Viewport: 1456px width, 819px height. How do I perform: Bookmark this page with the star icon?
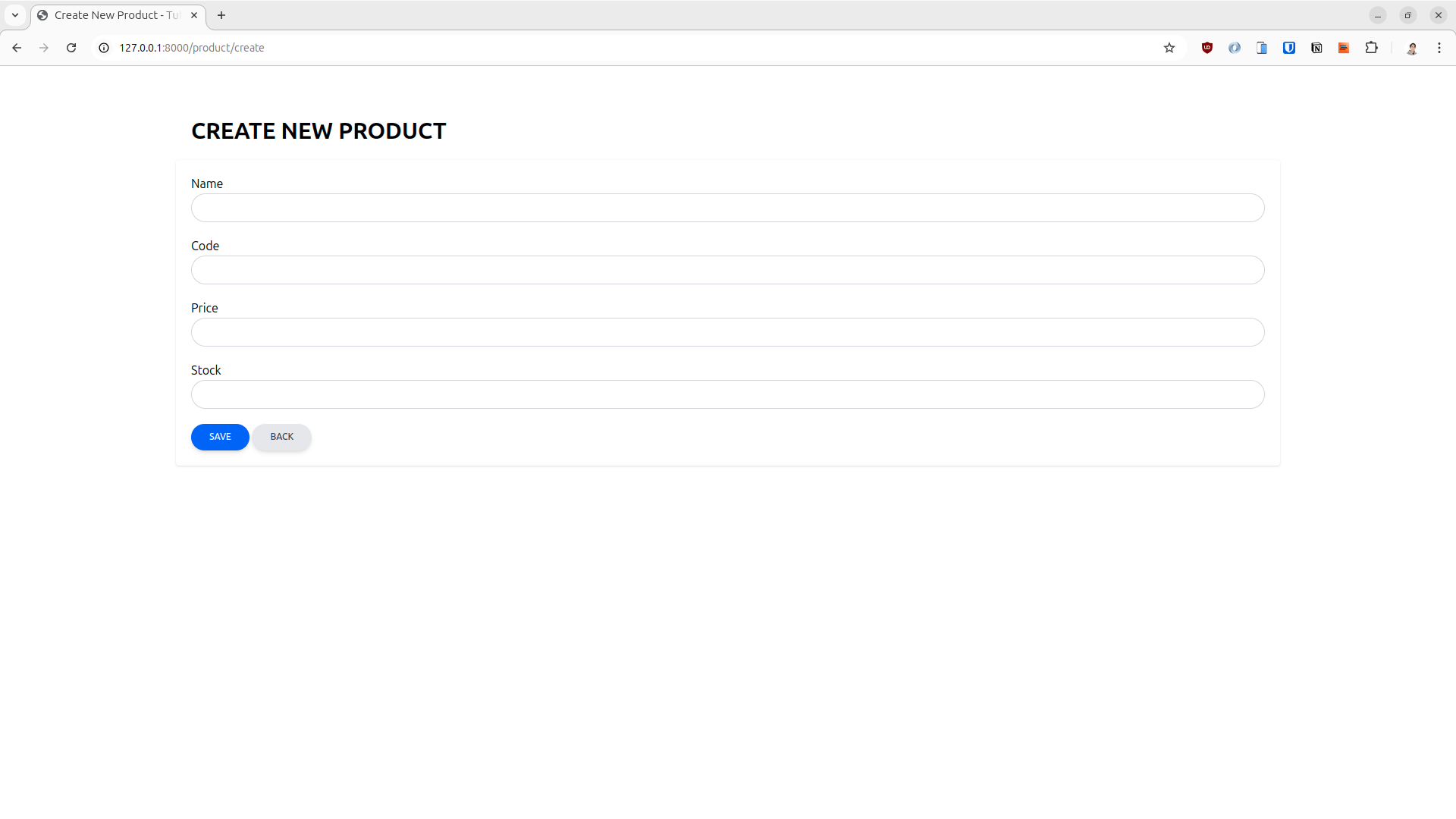1169,47
